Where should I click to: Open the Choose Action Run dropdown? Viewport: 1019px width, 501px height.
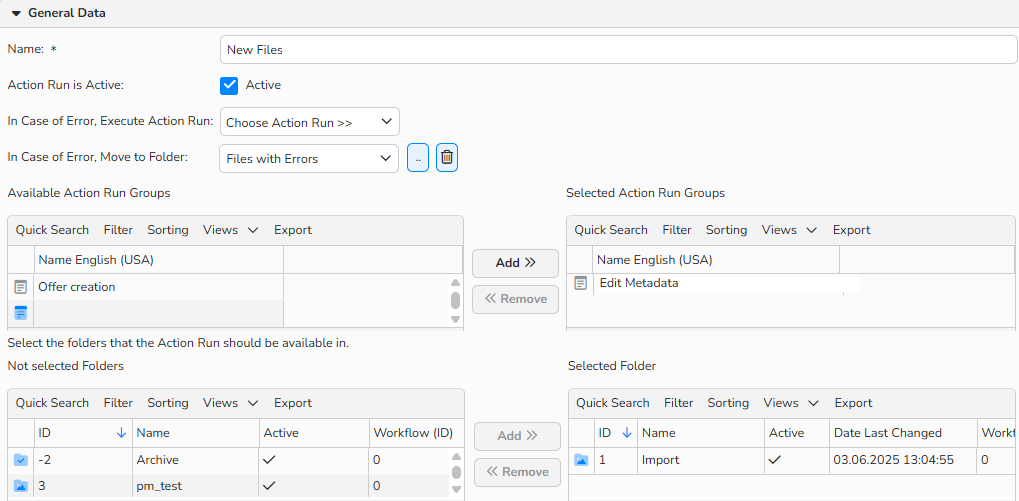[x=309, y=122]
